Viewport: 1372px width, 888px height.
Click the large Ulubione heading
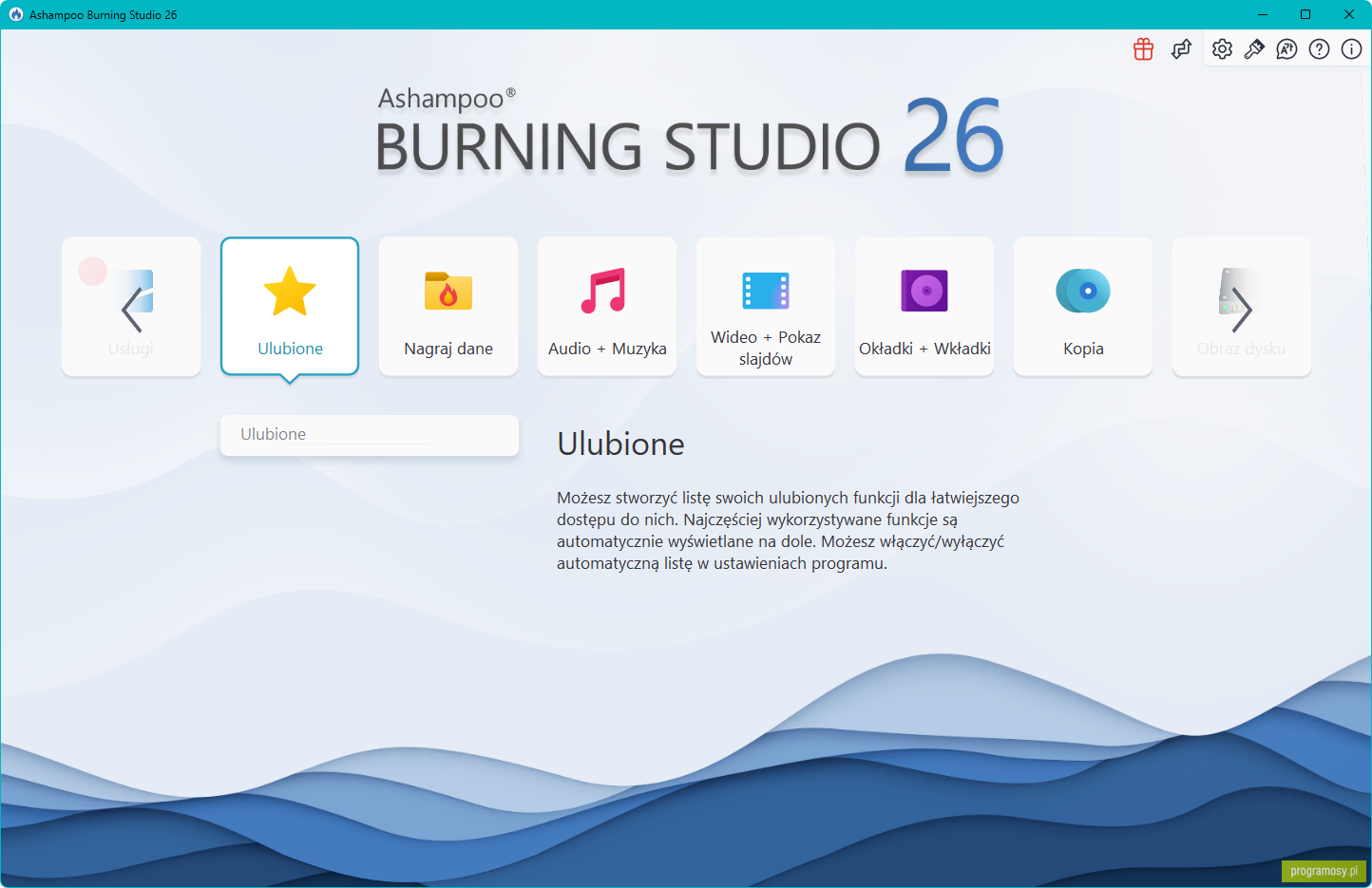[620, 444]
